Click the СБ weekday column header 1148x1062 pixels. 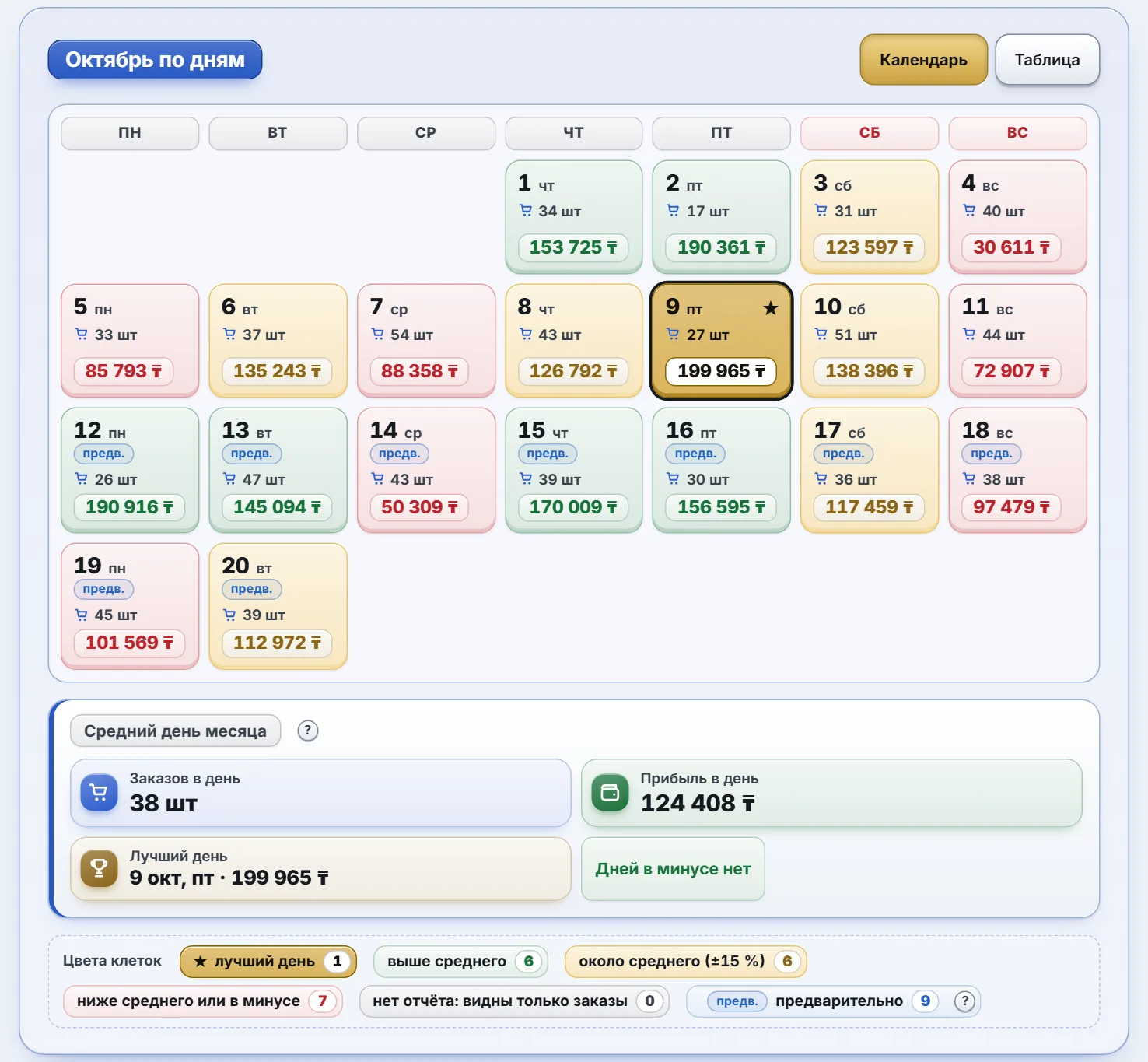(x=870, y=133)
